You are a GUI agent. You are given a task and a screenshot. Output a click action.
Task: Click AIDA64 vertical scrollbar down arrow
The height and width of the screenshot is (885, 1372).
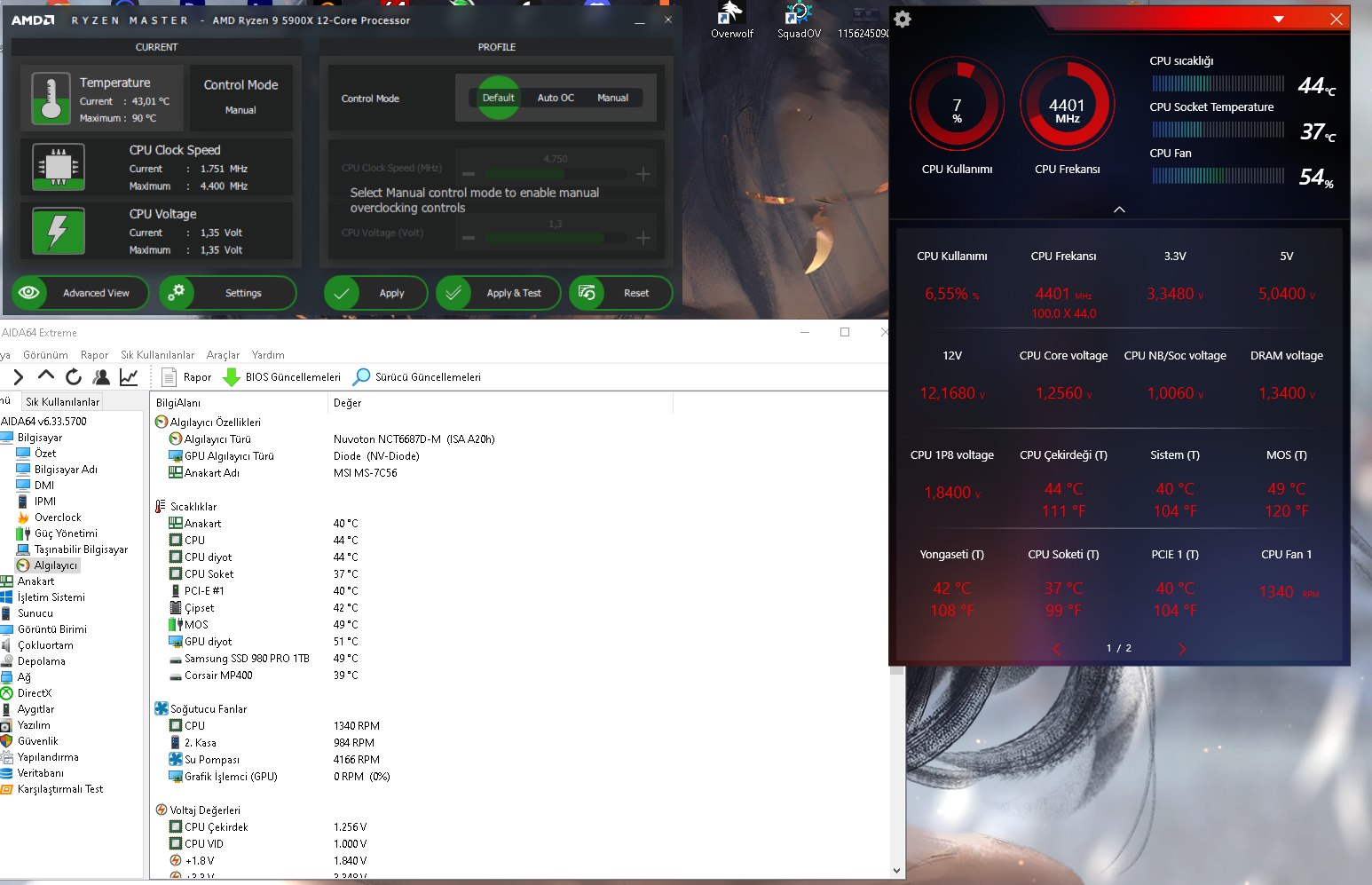tap(896, 871)
